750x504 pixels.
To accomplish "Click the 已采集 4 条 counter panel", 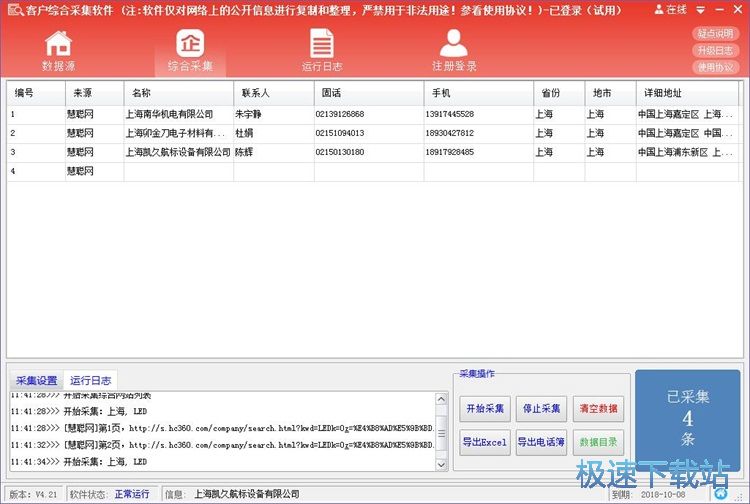I will click(687, 420).
